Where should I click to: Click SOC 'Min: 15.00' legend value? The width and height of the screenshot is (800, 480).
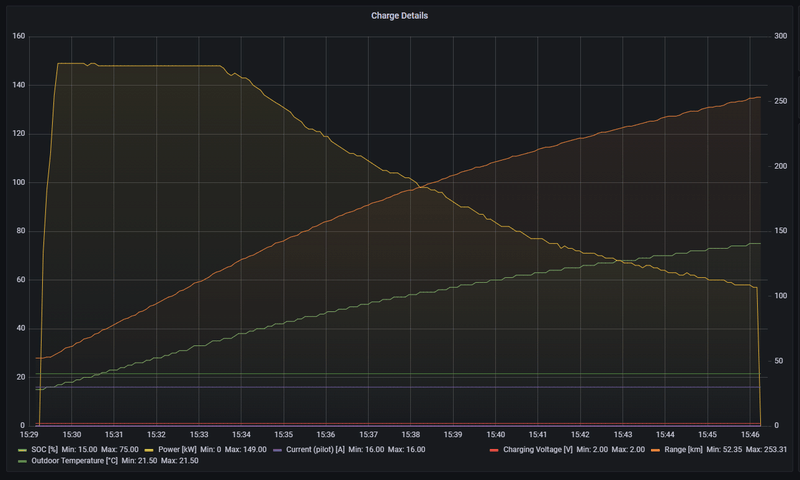(x=79, y=449)
